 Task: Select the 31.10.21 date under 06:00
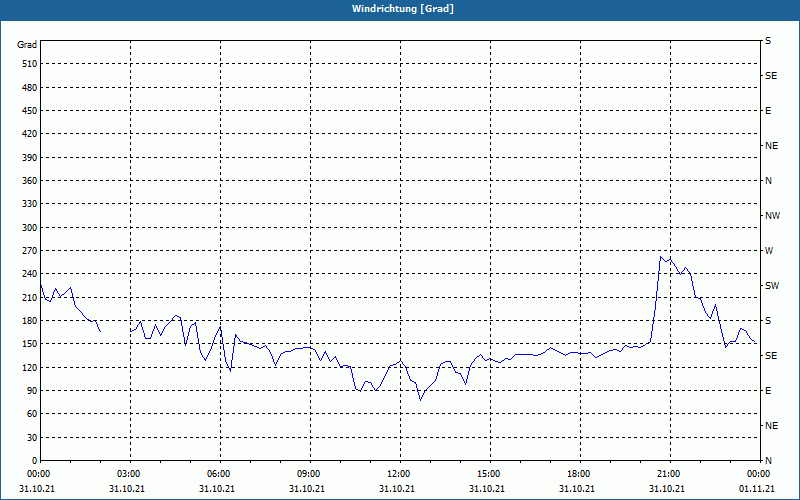coord(216,489)
